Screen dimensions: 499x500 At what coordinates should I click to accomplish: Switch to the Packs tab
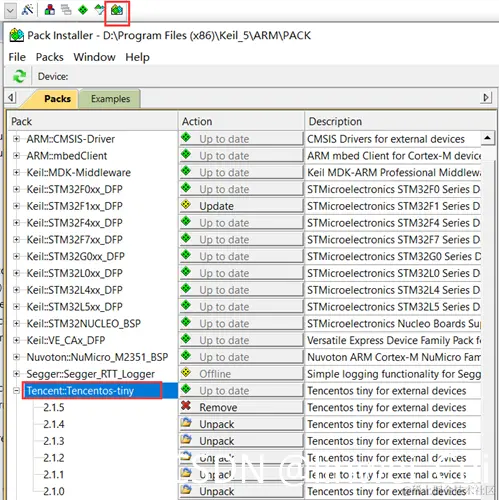click(x=57, y=99)
